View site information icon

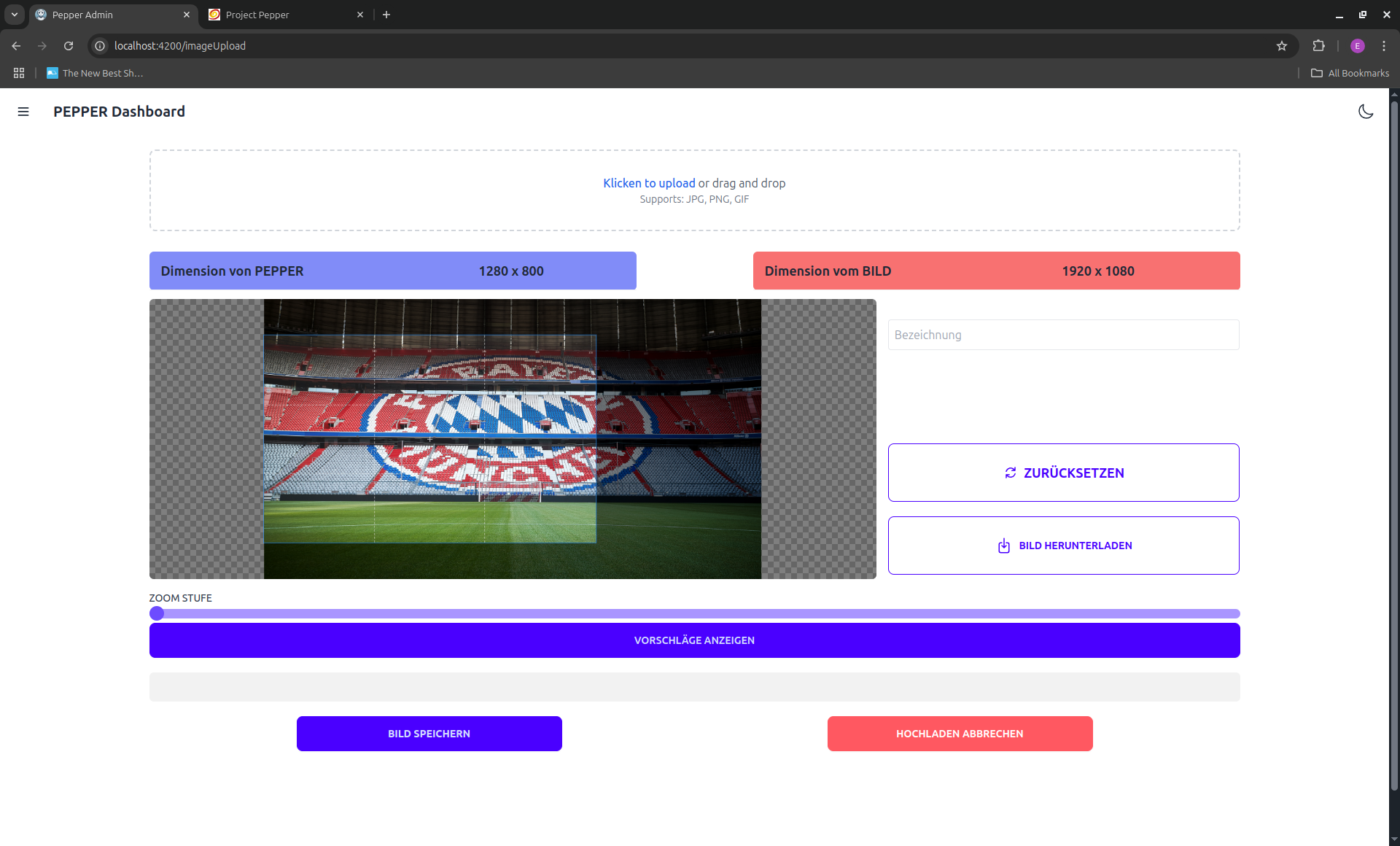point(100,46)
